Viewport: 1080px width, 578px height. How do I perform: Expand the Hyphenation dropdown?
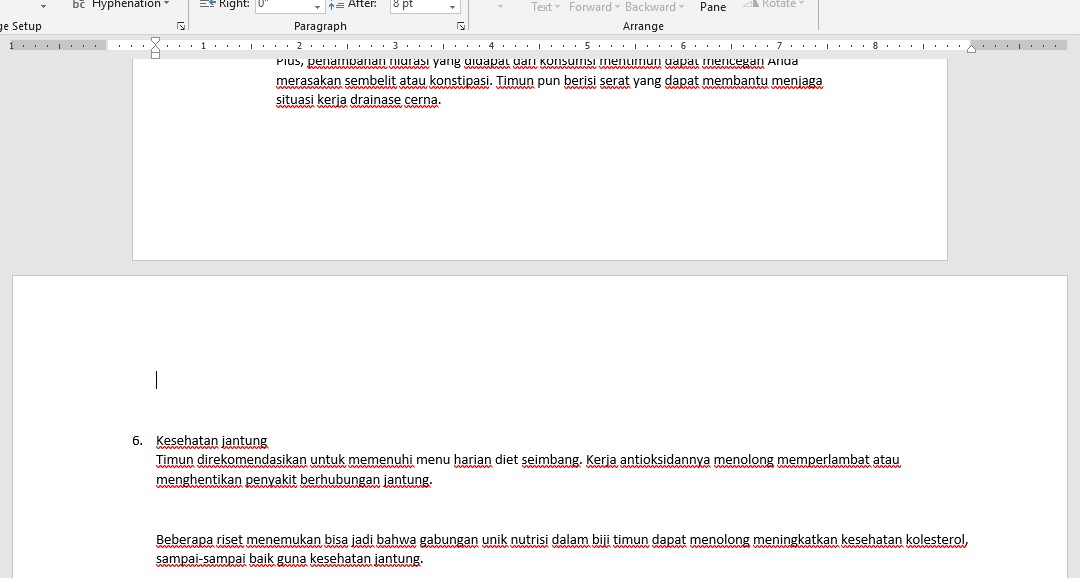(x=166, y=5)
